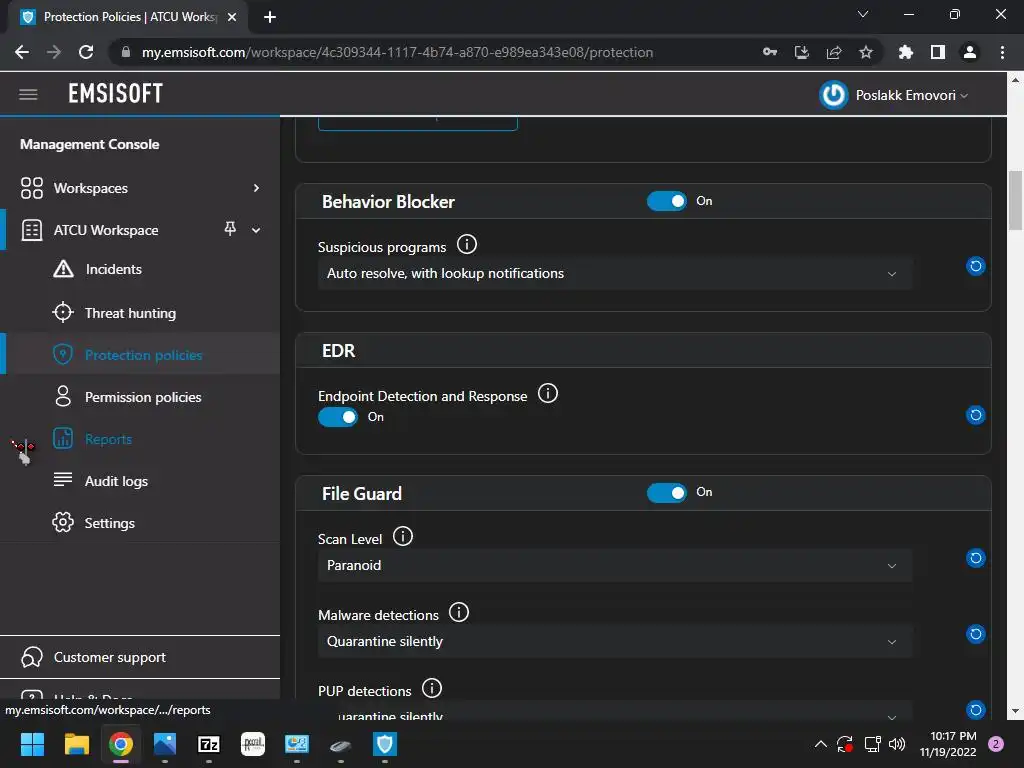Open a new browser tab
Viewport: 1024px width, 768px height.
(x=270, y=18)
